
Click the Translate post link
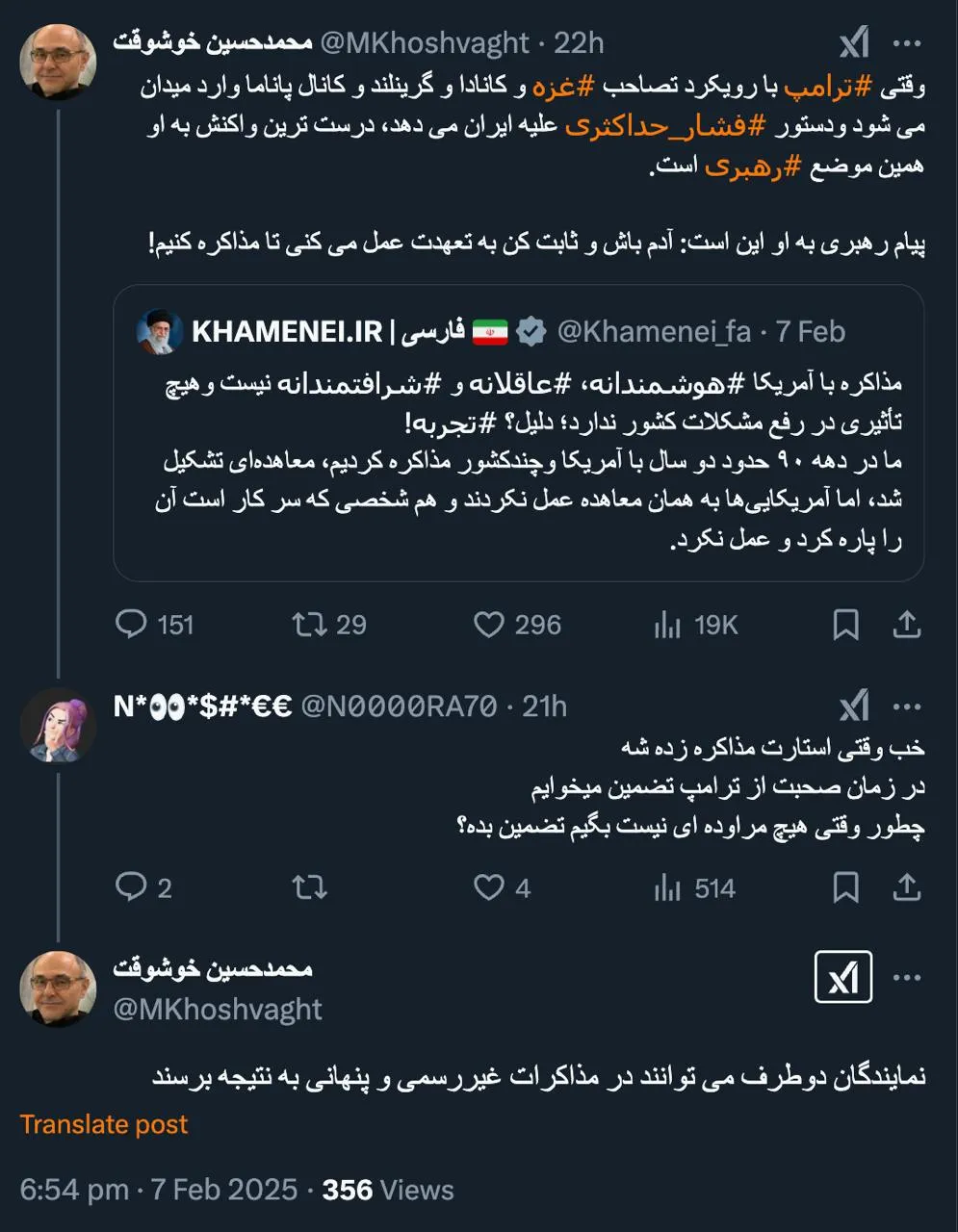106,1123
